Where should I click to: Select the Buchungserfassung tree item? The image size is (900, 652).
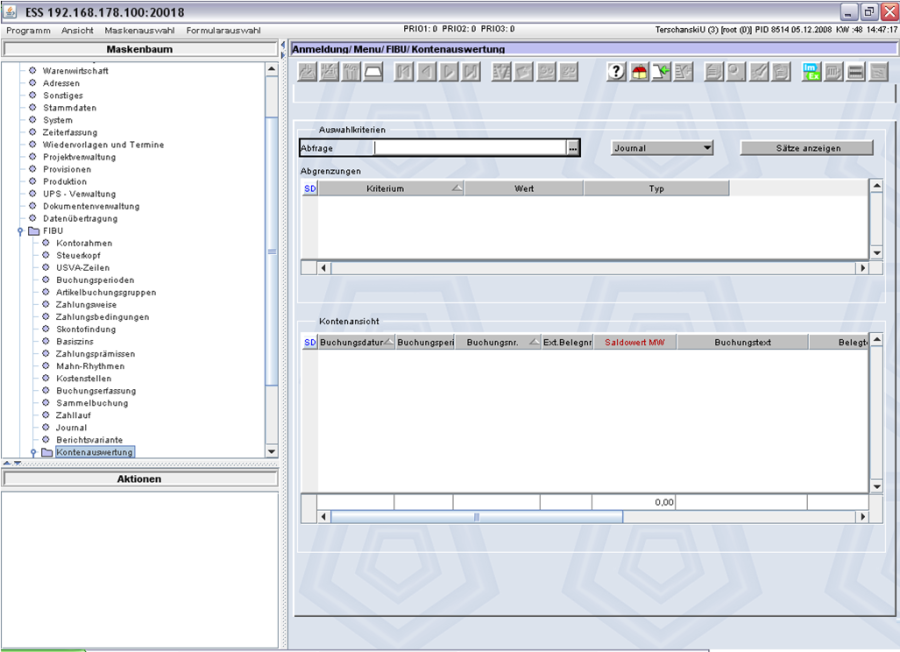96,391
